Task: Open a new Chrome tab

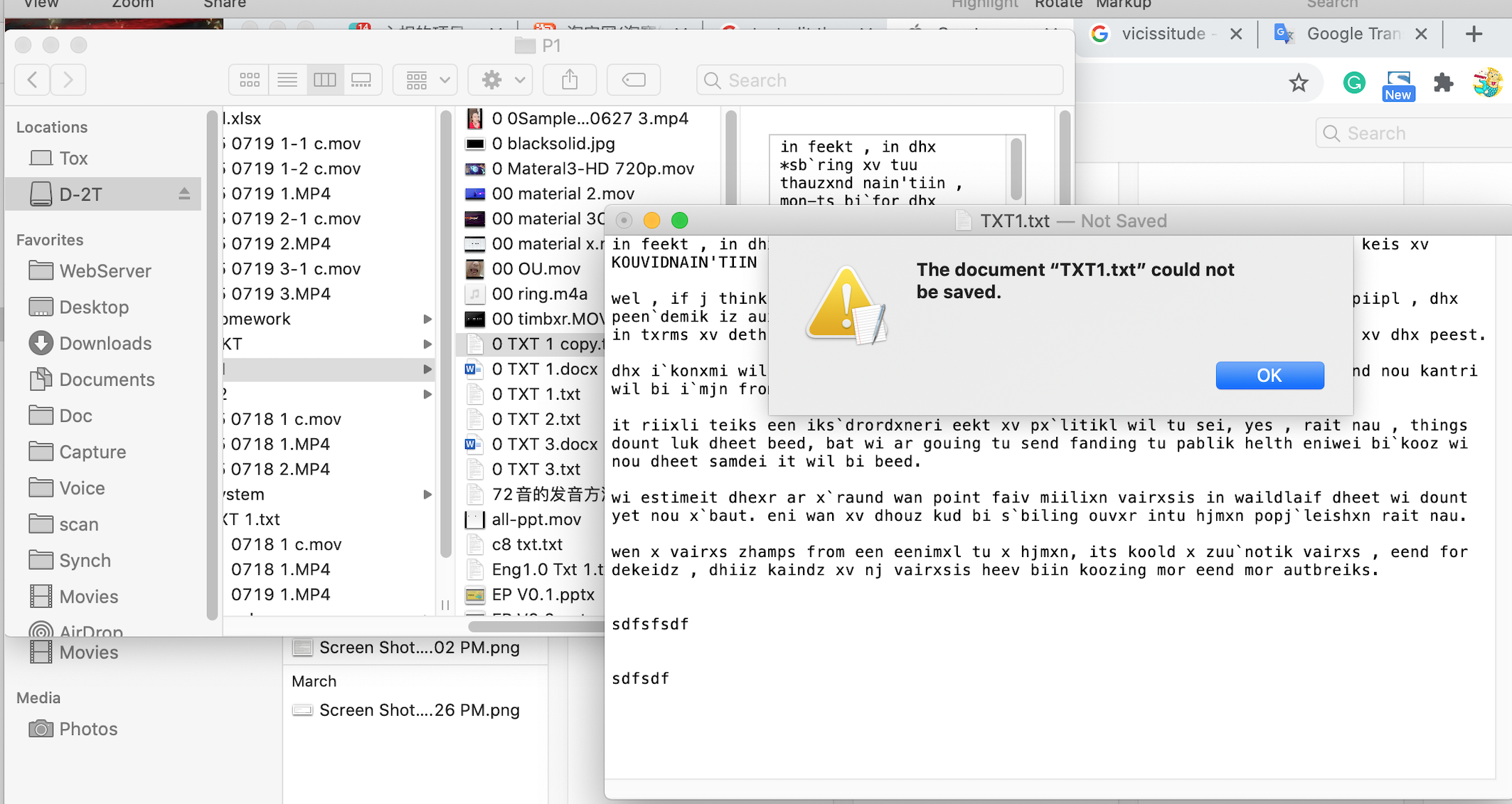Action: coord(1474,33)
